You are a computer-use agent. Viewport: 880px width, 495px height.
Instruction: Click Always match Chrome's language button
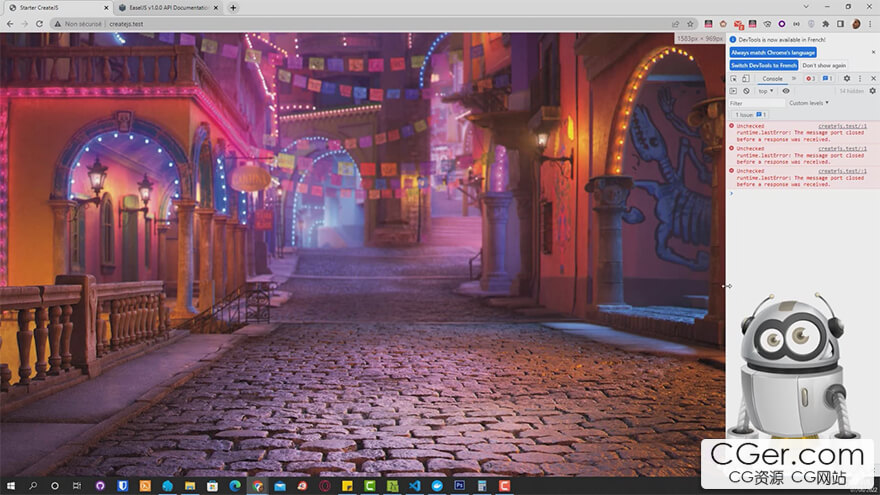coord(773,53)
